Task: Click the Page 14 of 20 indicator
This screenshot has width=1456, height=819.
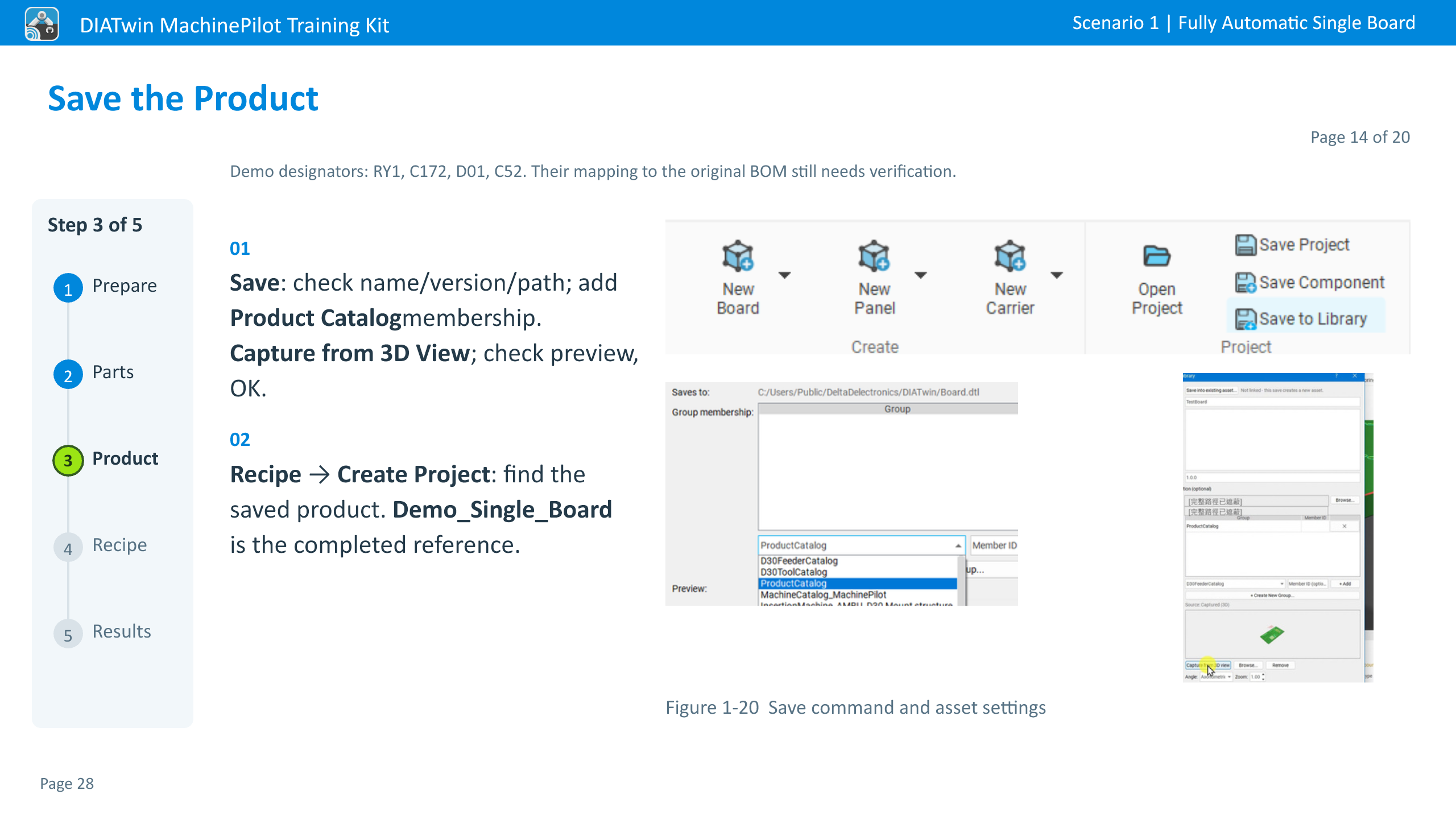Action: [1360, 137]
